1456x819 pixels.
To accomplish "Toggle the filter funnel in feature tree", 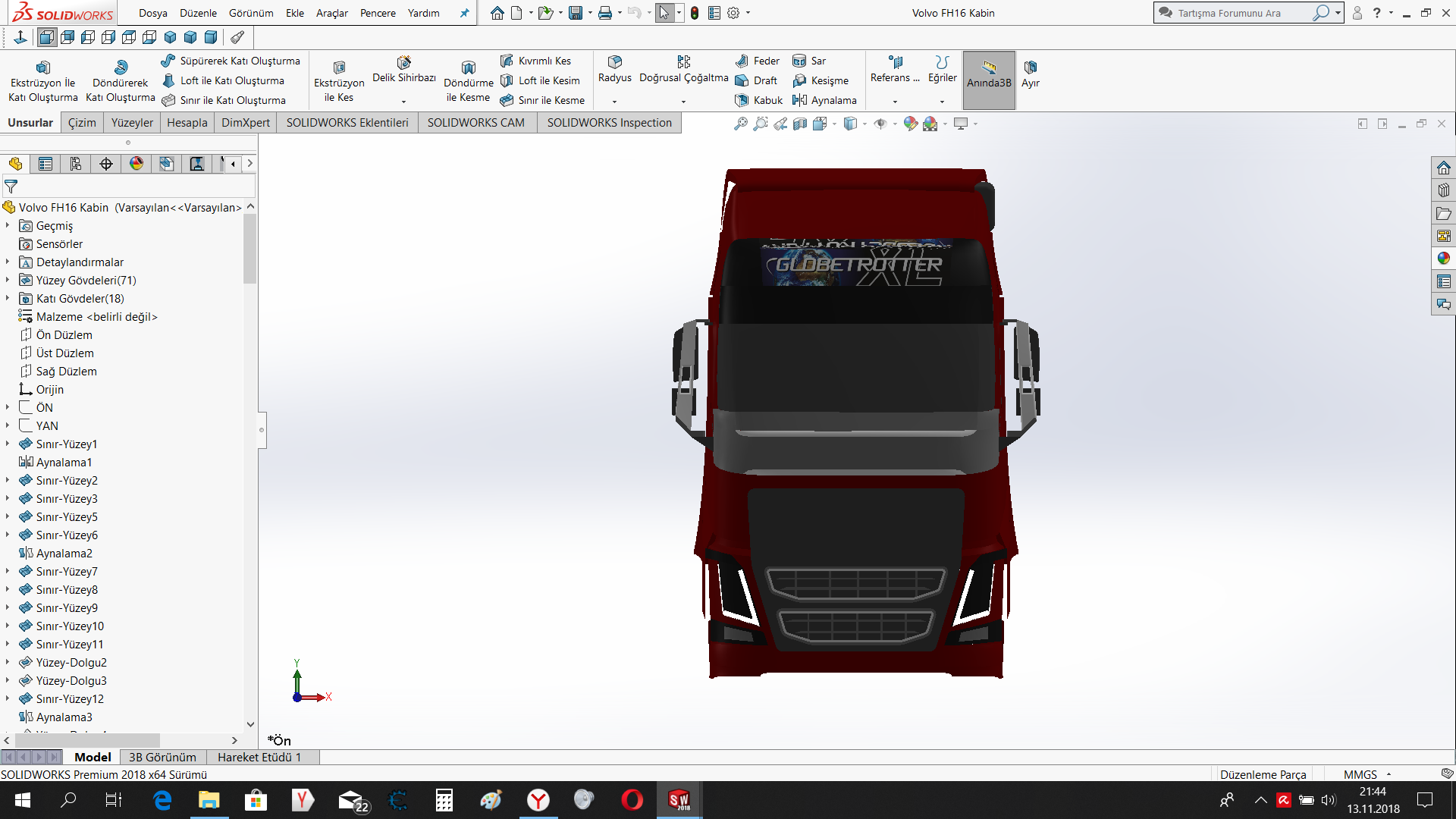I will 11,186.
